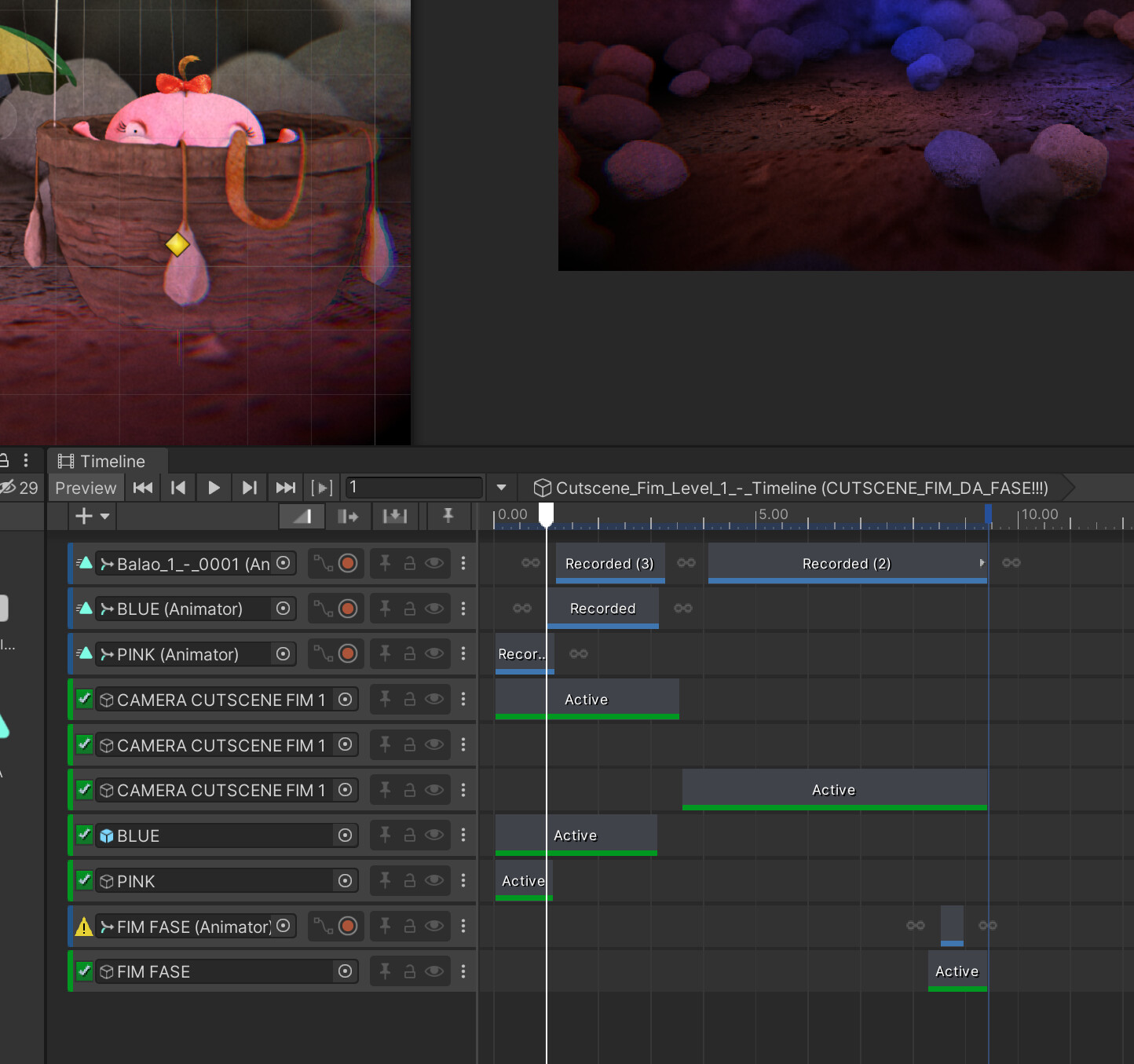Screen dimensions: 1134x1064
Task: Enable Preview mode in the Timeline
Action: pos(86,487)
